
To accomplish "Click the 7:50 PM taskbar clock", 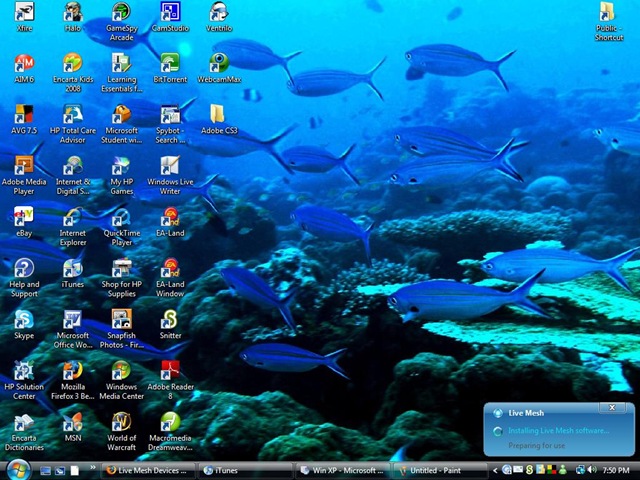I will [x=616, y=471].
